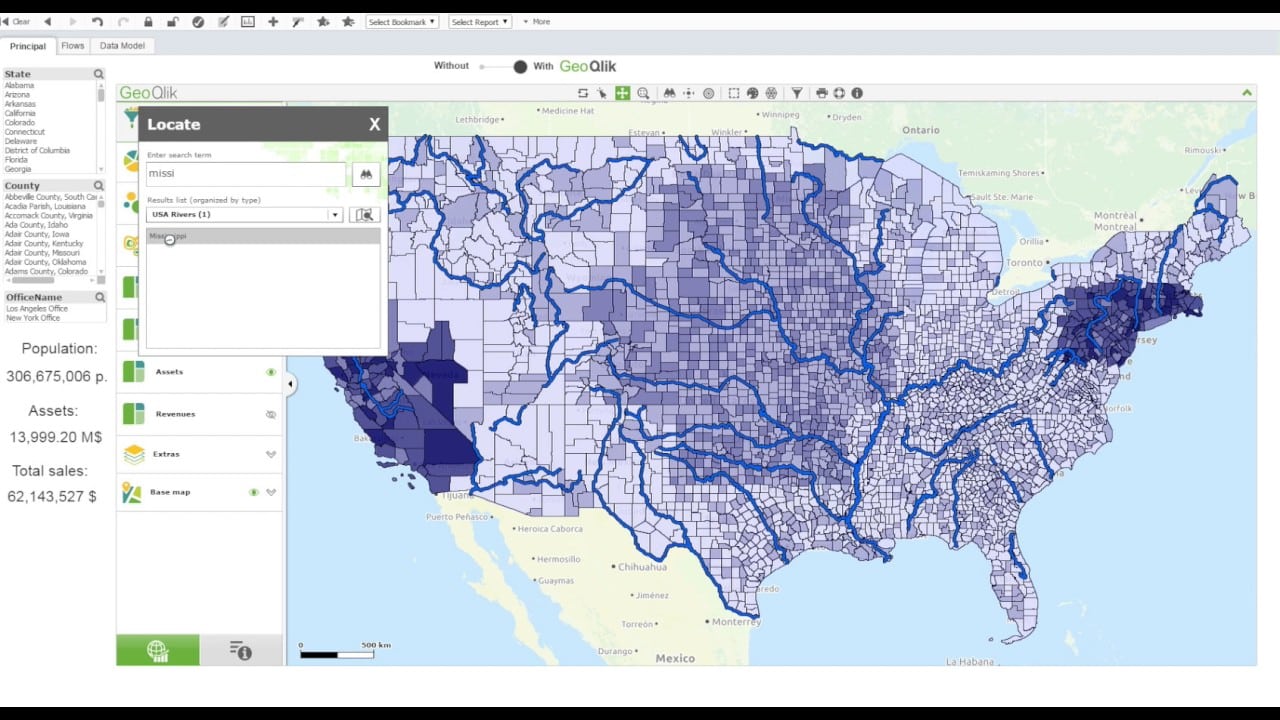
Task: Collapse the GeoQlik panel with green chevron
Action: coord(1247,93)
